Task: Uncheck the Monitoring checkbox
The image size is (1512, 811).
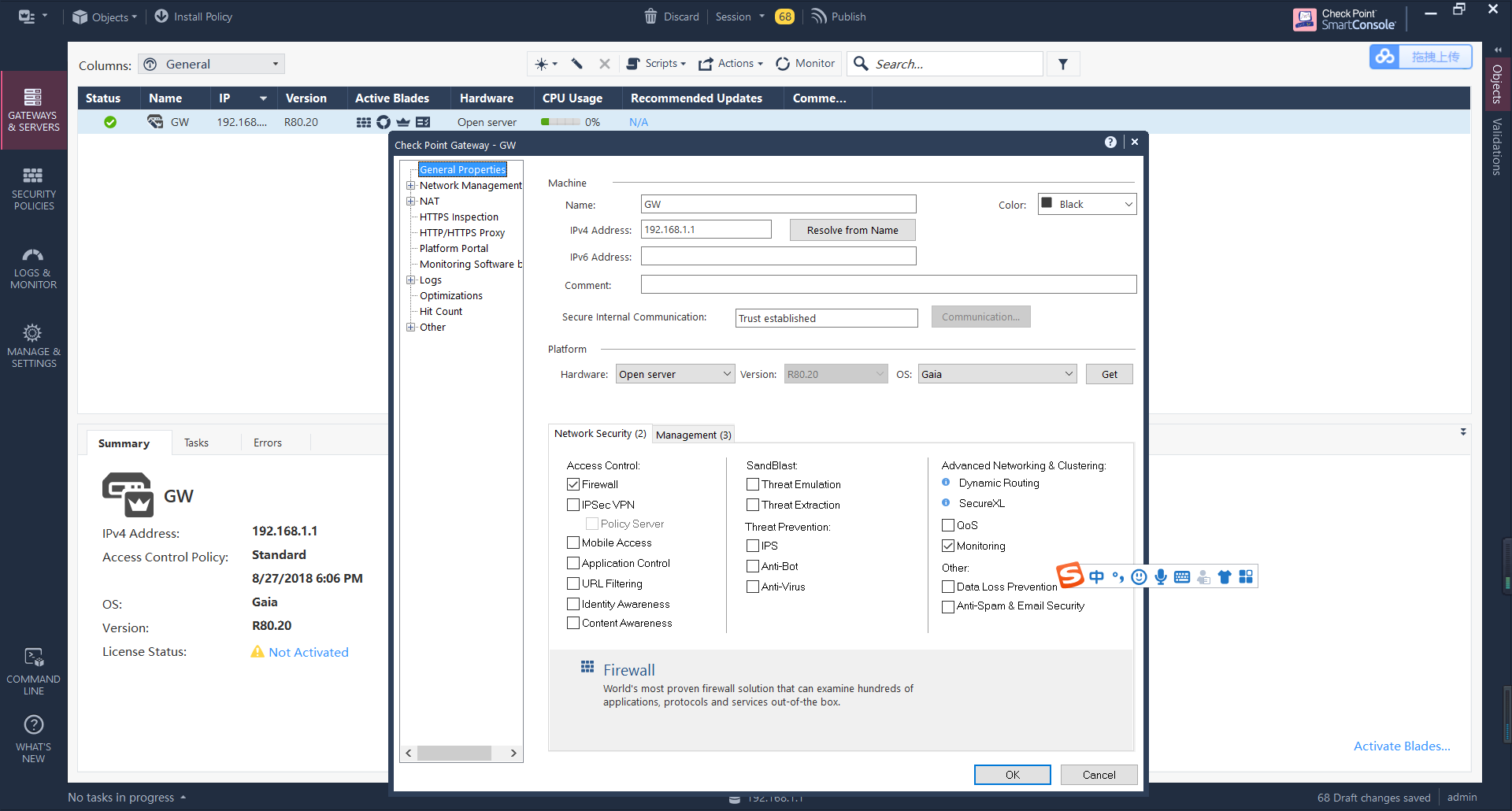Action: [x=948, y=546]
